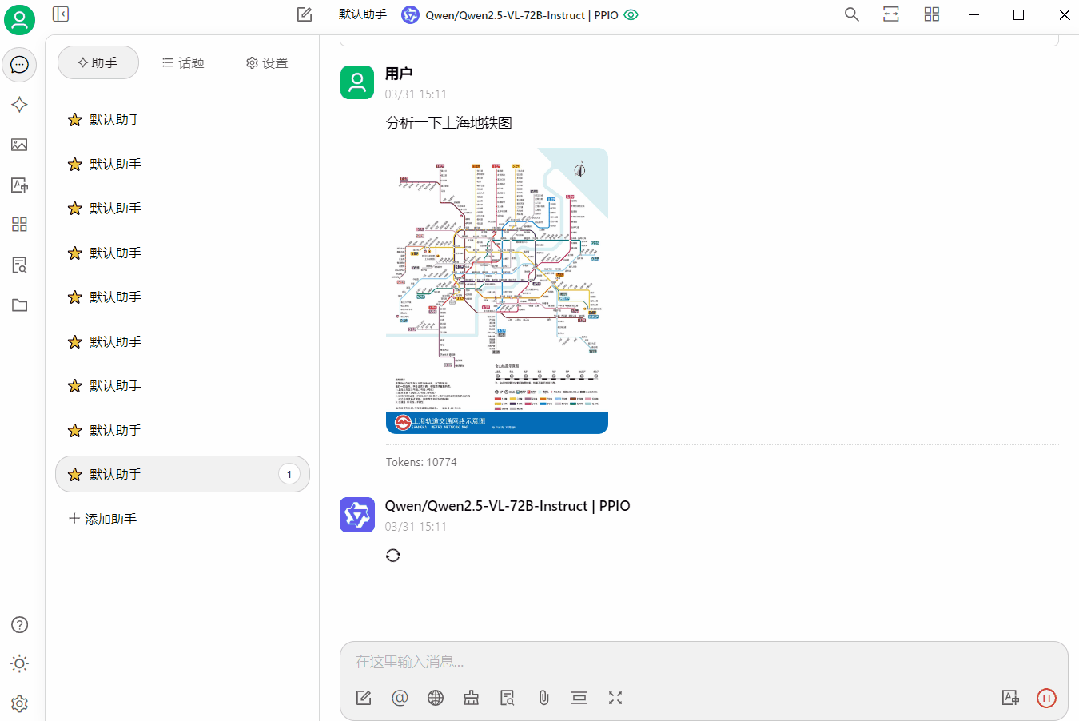
Task: Expand the input box with arrows icon
Action: pos(615,698)
